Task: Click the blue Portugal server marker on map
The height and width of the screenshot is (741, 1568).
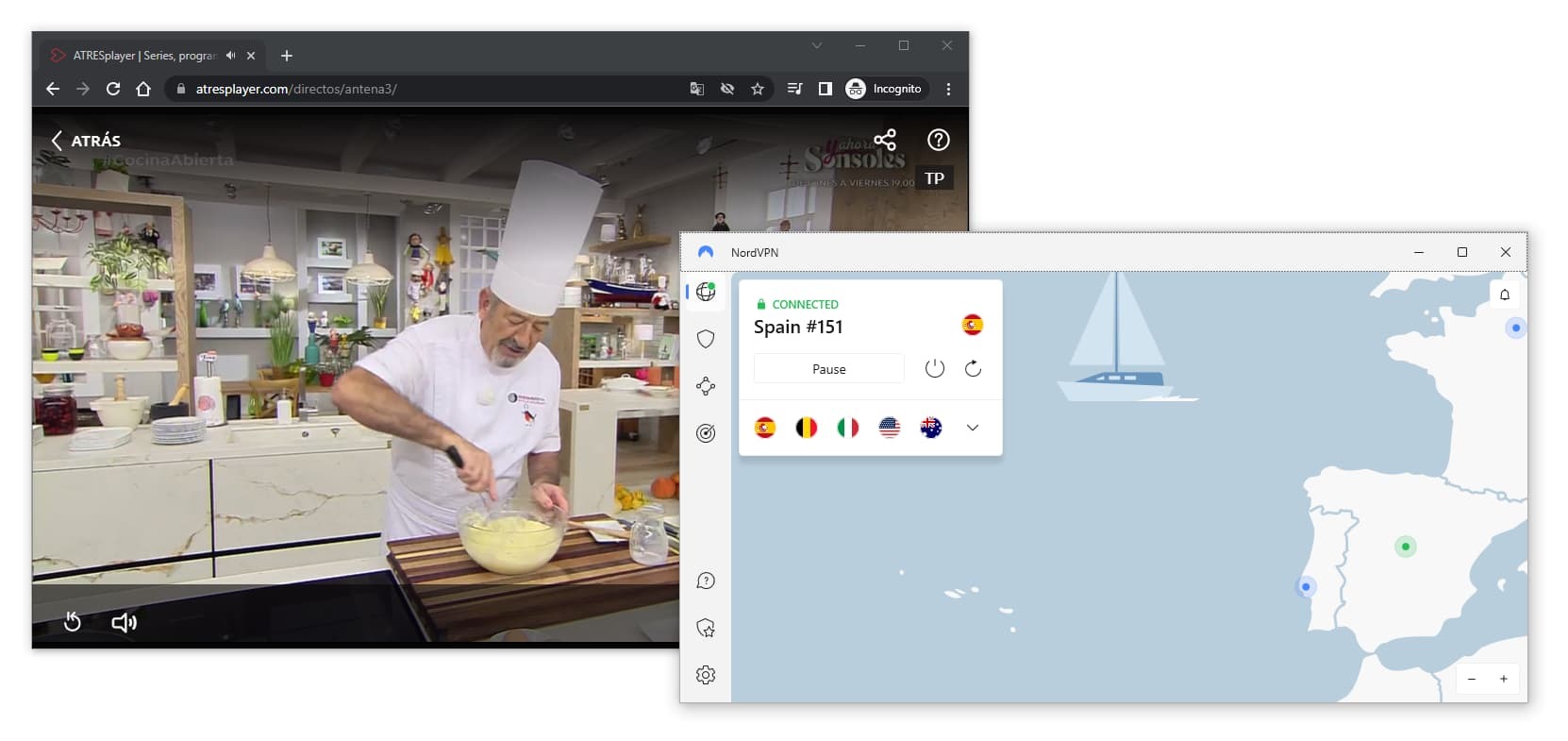Action: 1306,586
